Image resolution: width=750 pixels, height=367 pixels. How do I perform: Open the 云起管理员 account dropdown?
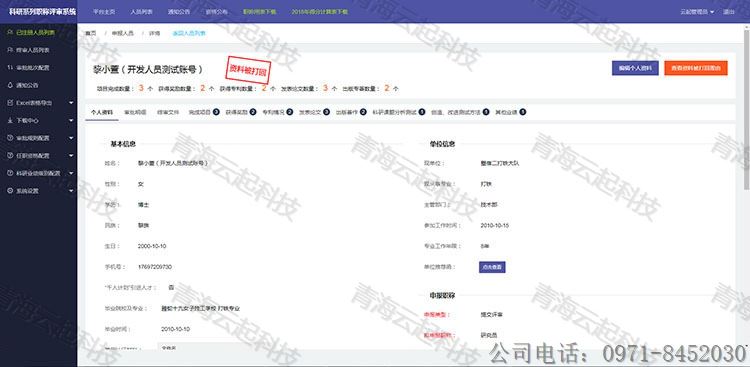coord(697,11)
